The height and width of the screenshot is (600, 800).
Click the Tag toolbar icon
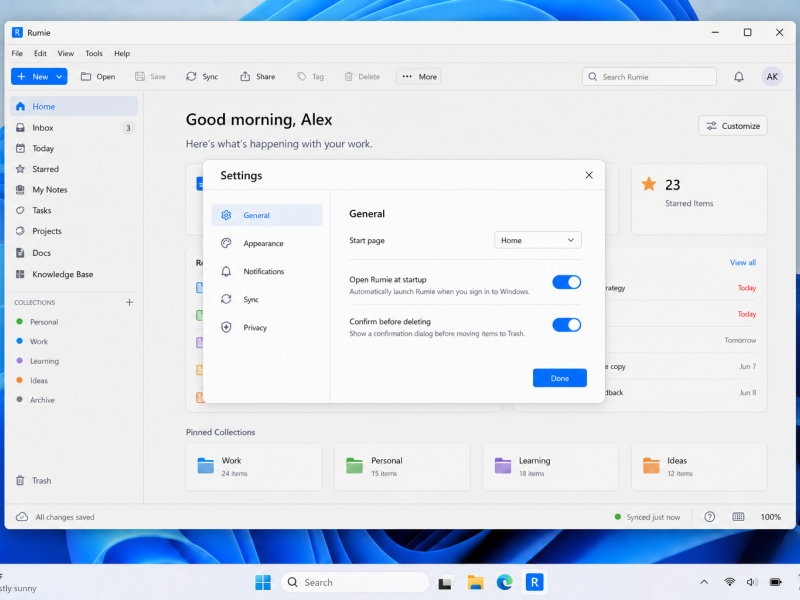[x=302, y=77]
